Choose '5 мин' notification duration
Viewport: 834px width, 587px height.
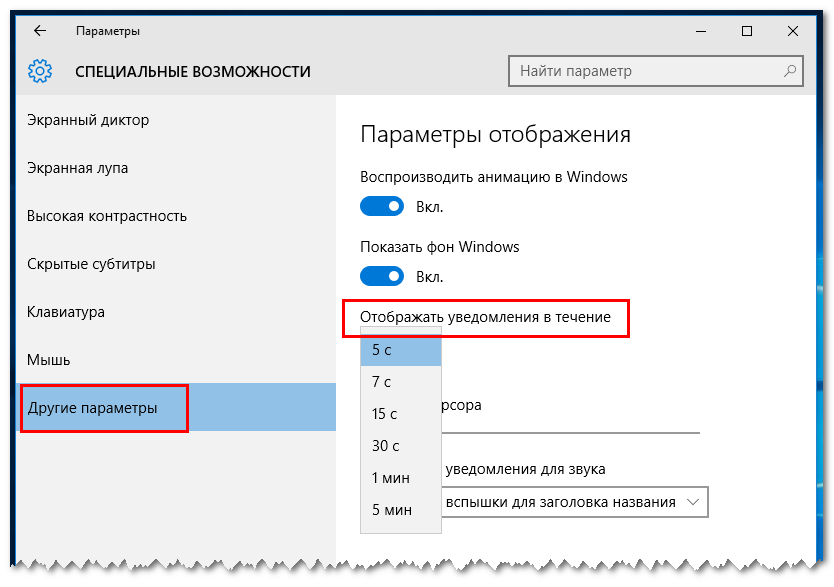(x=401, y=509)
